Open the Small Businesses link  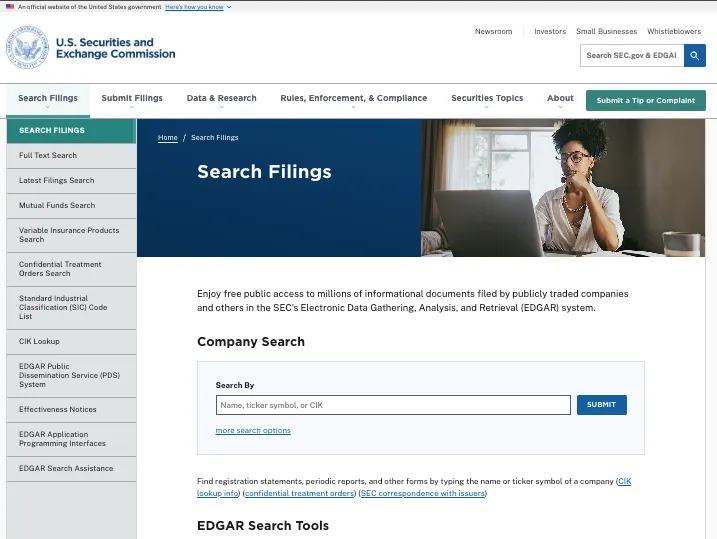pyautogui.click(x=606, y=32)
